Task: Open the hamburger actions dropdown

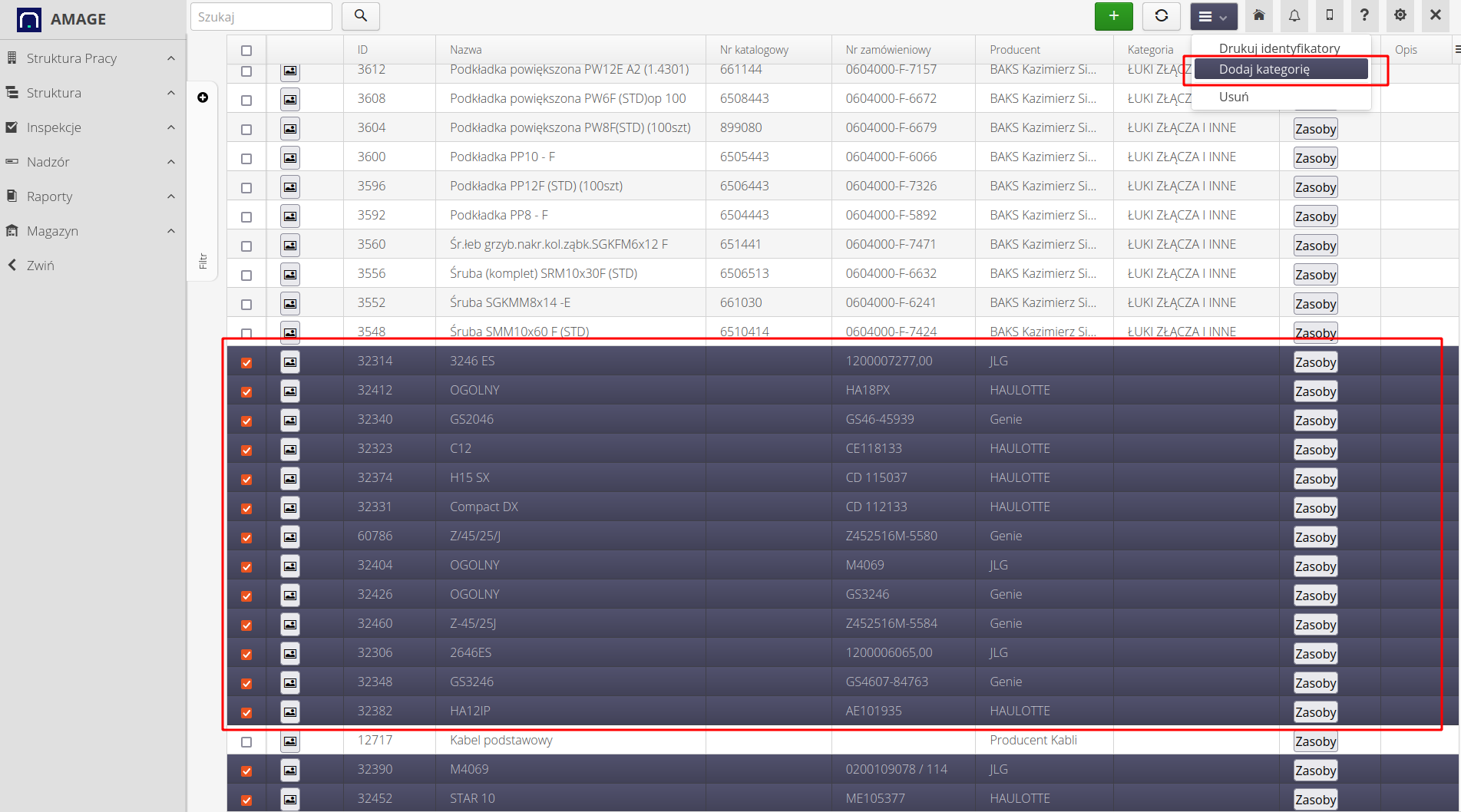Action: [1213, 16]
